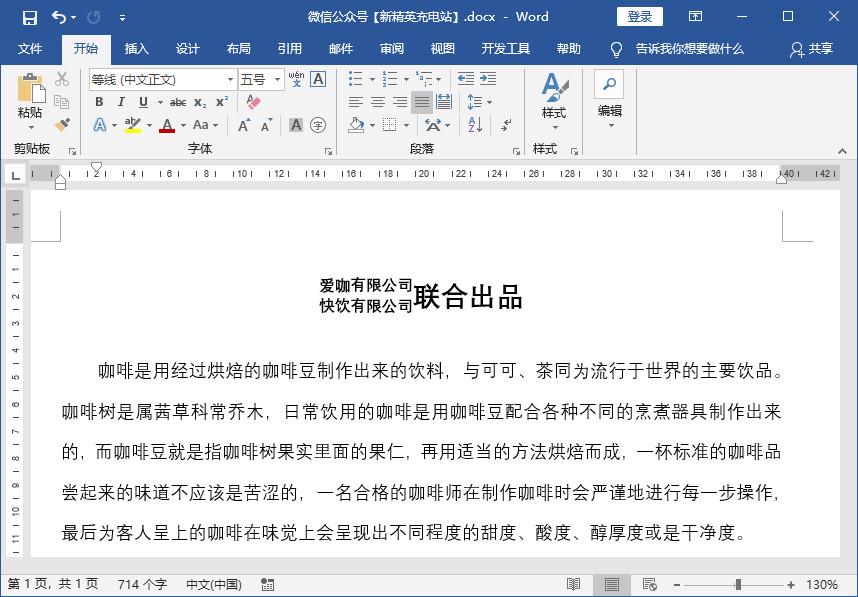Image resolution: width=858 pixels, height=597 pixels.
Task: Click the lightbulb Tell Me icon
Action: coord(616,49)
